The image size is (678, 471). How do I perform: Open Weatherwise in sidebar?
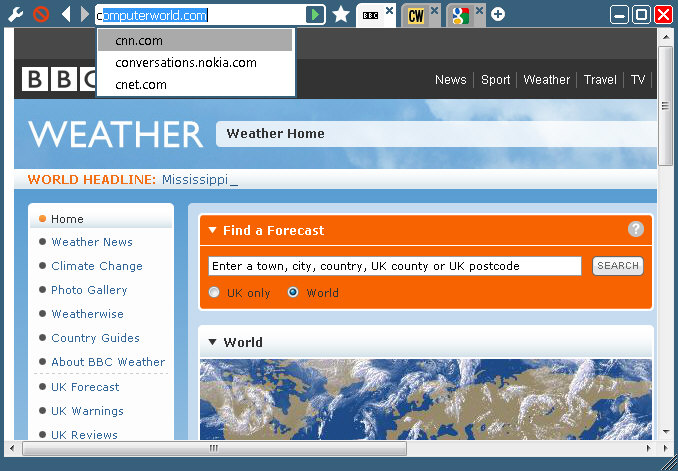tap(87, 314)
